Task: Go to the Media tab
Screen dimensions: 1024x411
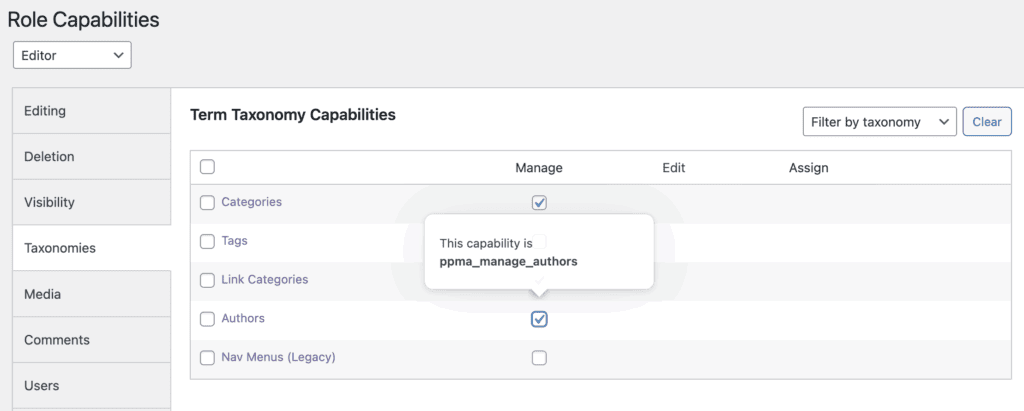Action: (92, 294)
